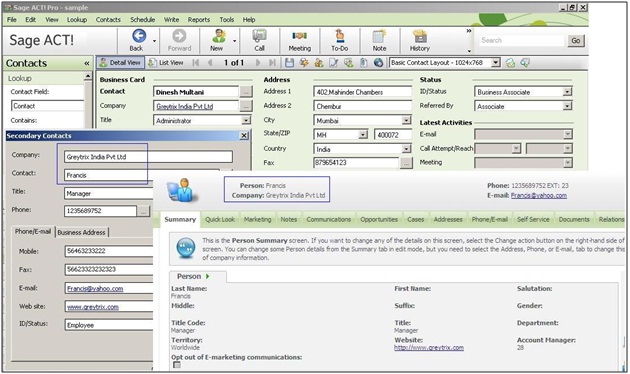Click the two-people icon in detail toolbar
This screenshot has height=374, width=630.
[319, 63]
